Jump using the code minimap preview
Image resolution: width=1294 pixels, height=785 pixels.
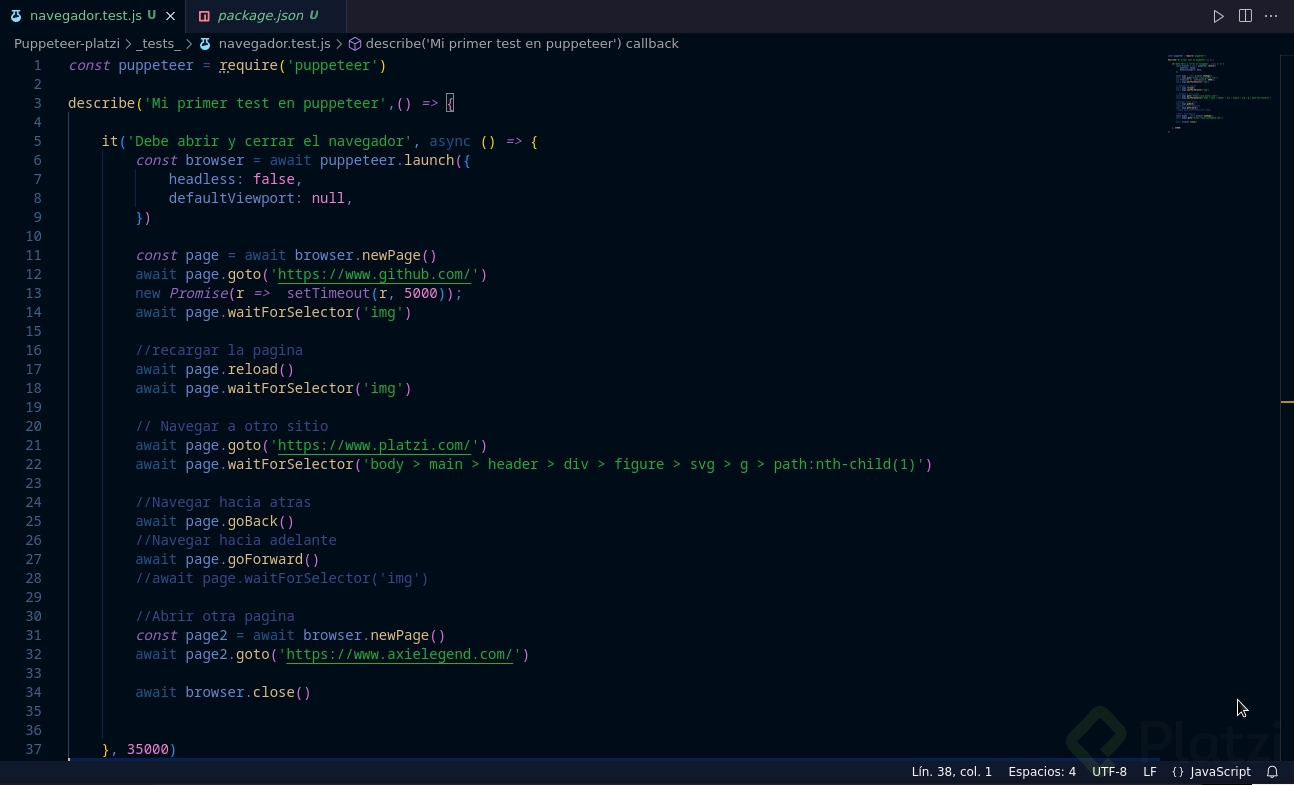[x=1220, y=92]
